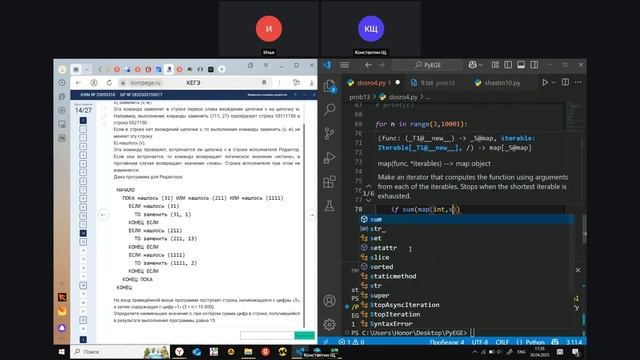Open the Run and Debug panel
The height and width of the screenshot is (360, 640).
point(329,158)
